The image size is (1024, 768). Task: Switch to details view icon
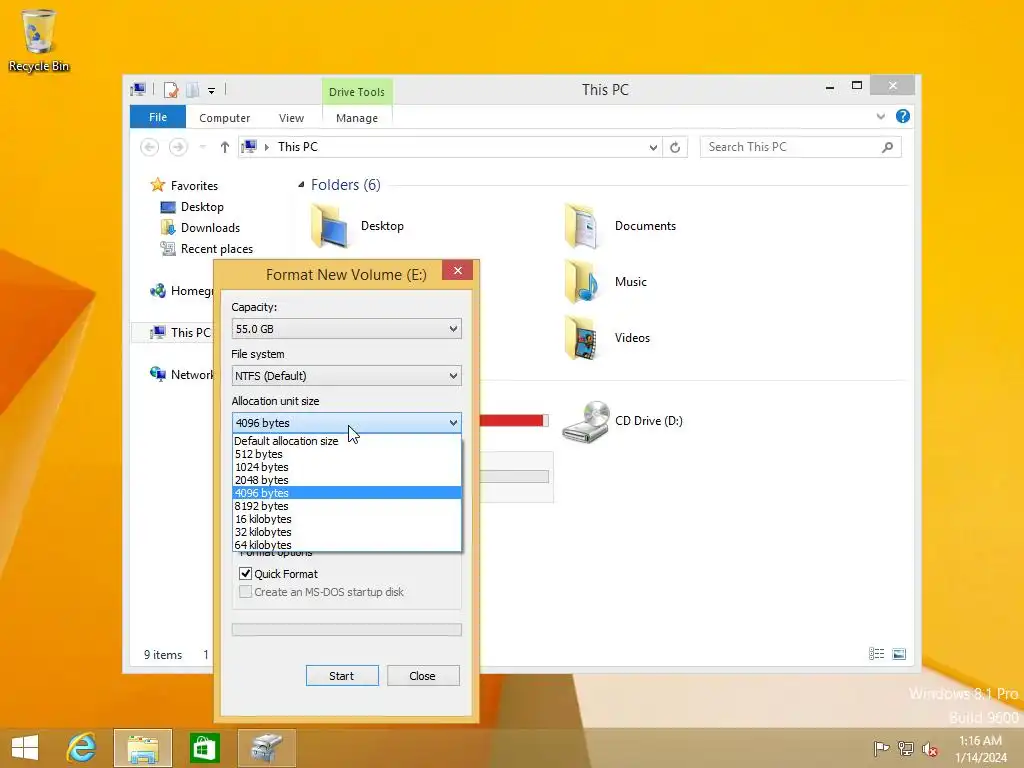click(x=876, y=654)
